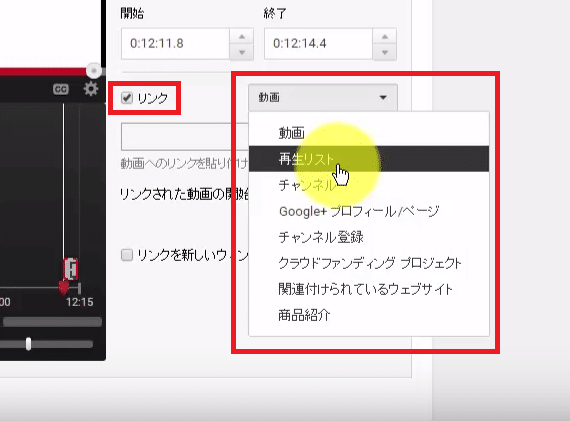Select the annotation marker on the timeline

click(x=71, y=269)
